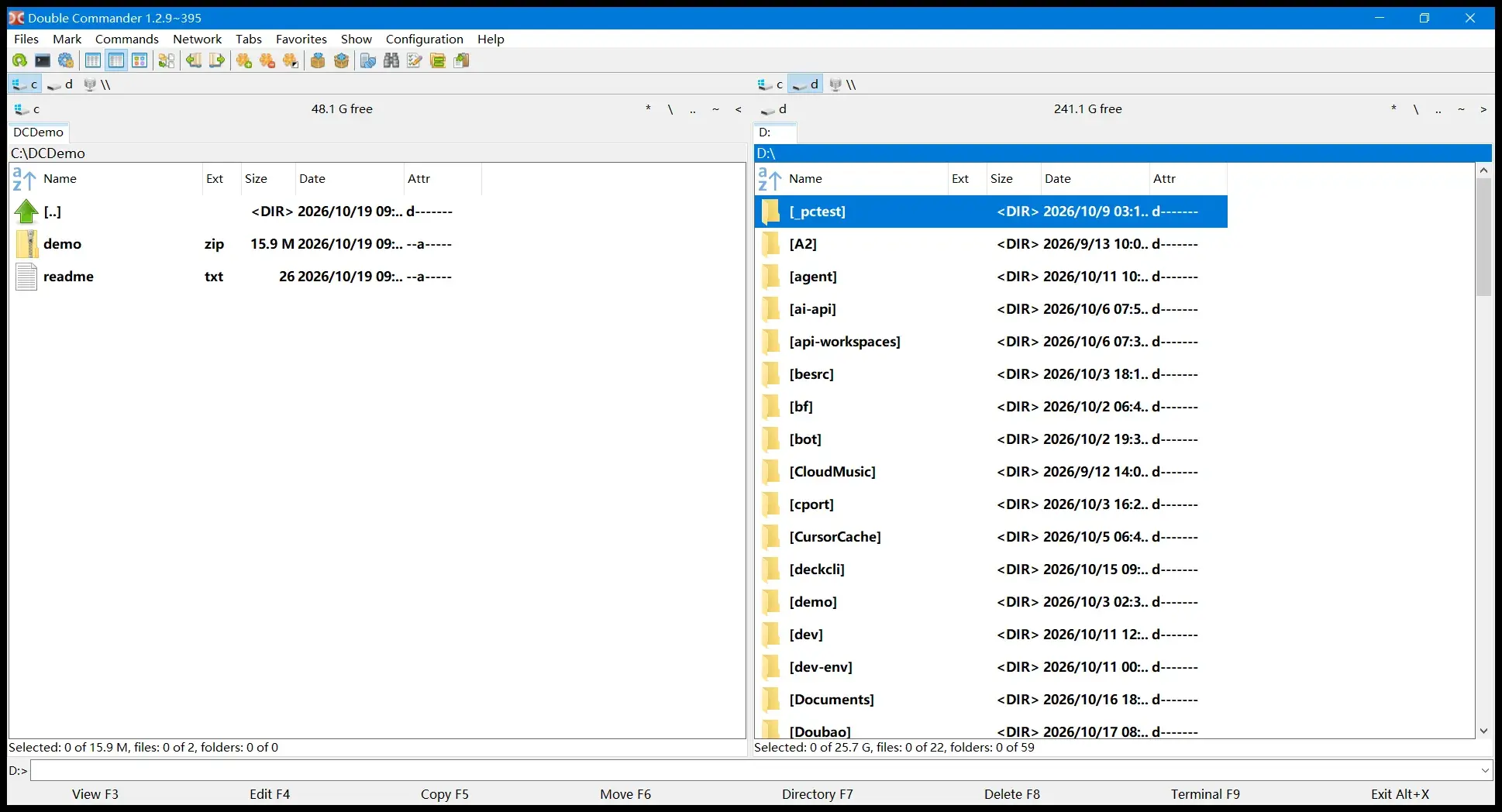Open the terminal from the toolbar
Image resolution: width=1502 pixels, height=812 pixels.
[x=43, y=60]
